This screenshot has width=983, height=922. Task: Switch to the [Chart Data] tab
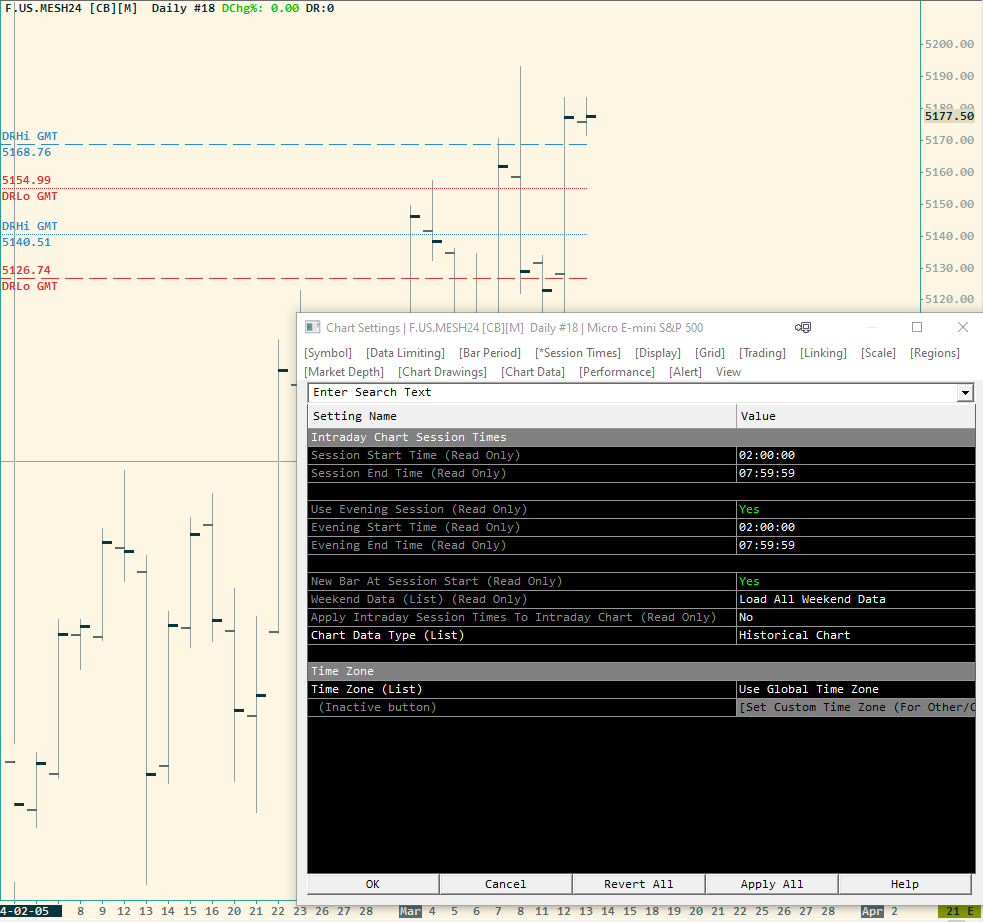coord(532,372)
